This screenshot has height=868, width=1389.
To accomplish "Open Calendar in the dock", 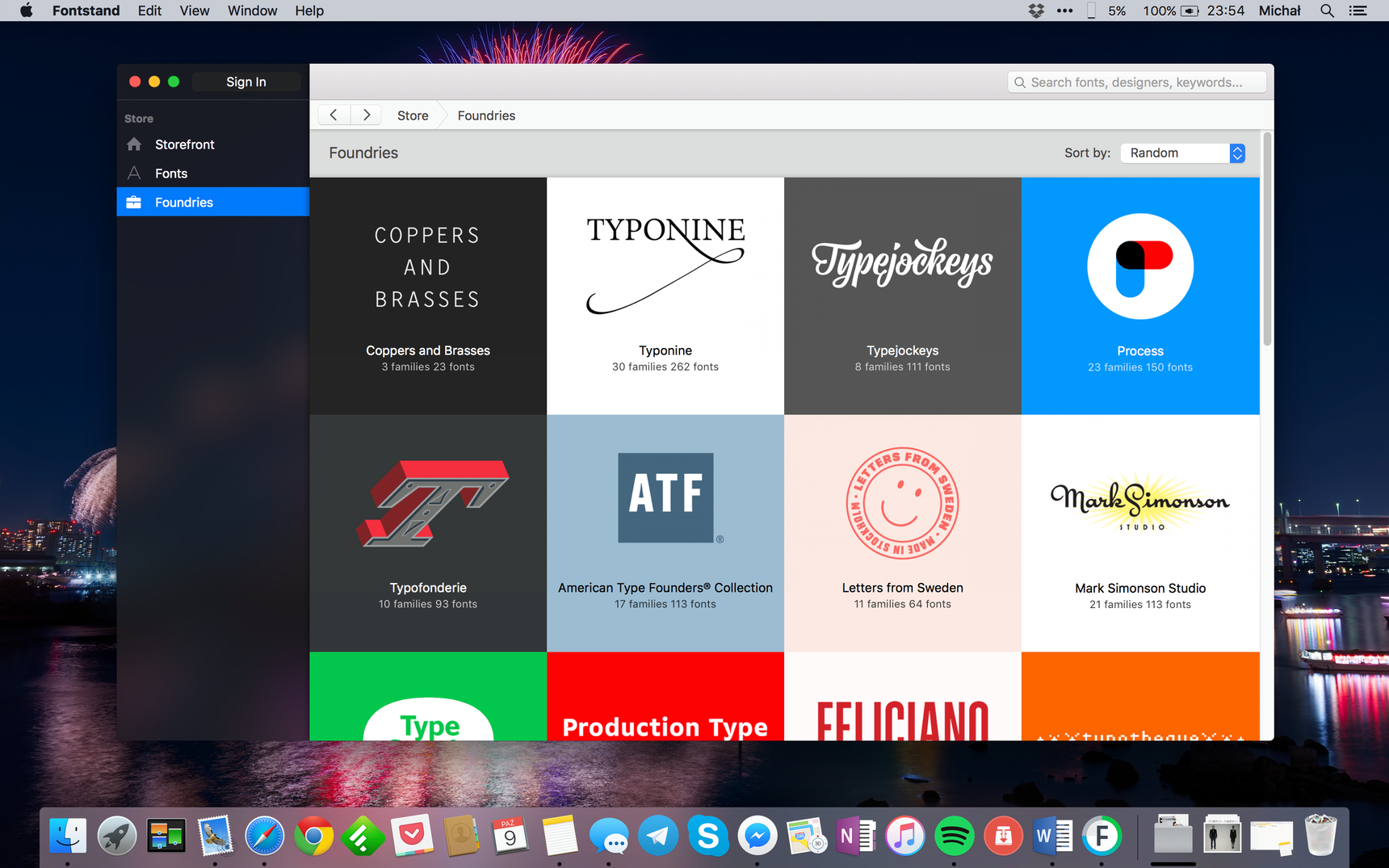I will coord(510,836).
